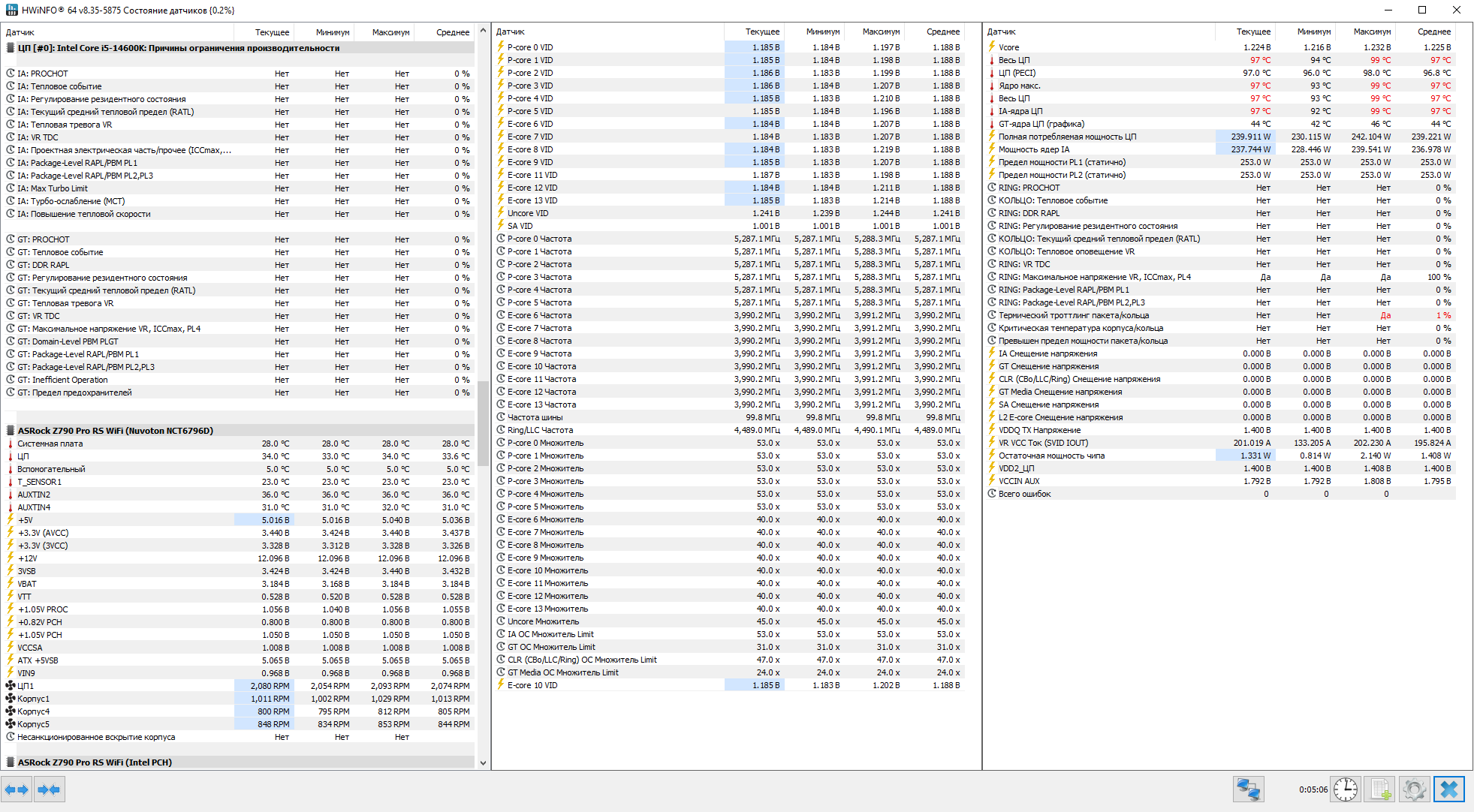Click the Датчик header in the middle panel

click(x=511, y=32)
